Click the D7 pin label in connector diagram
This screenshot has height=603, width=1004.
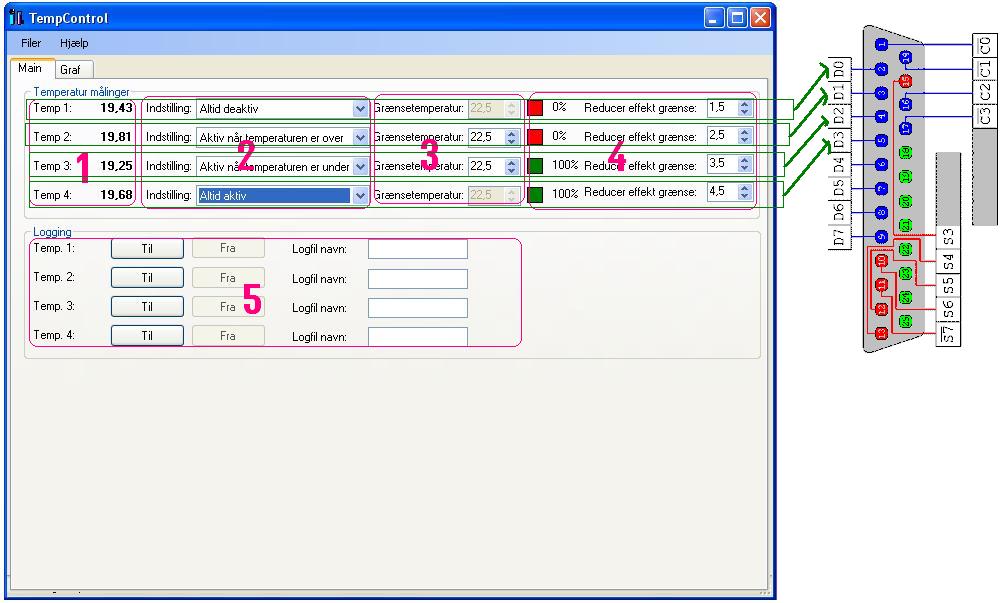(839, 237)
